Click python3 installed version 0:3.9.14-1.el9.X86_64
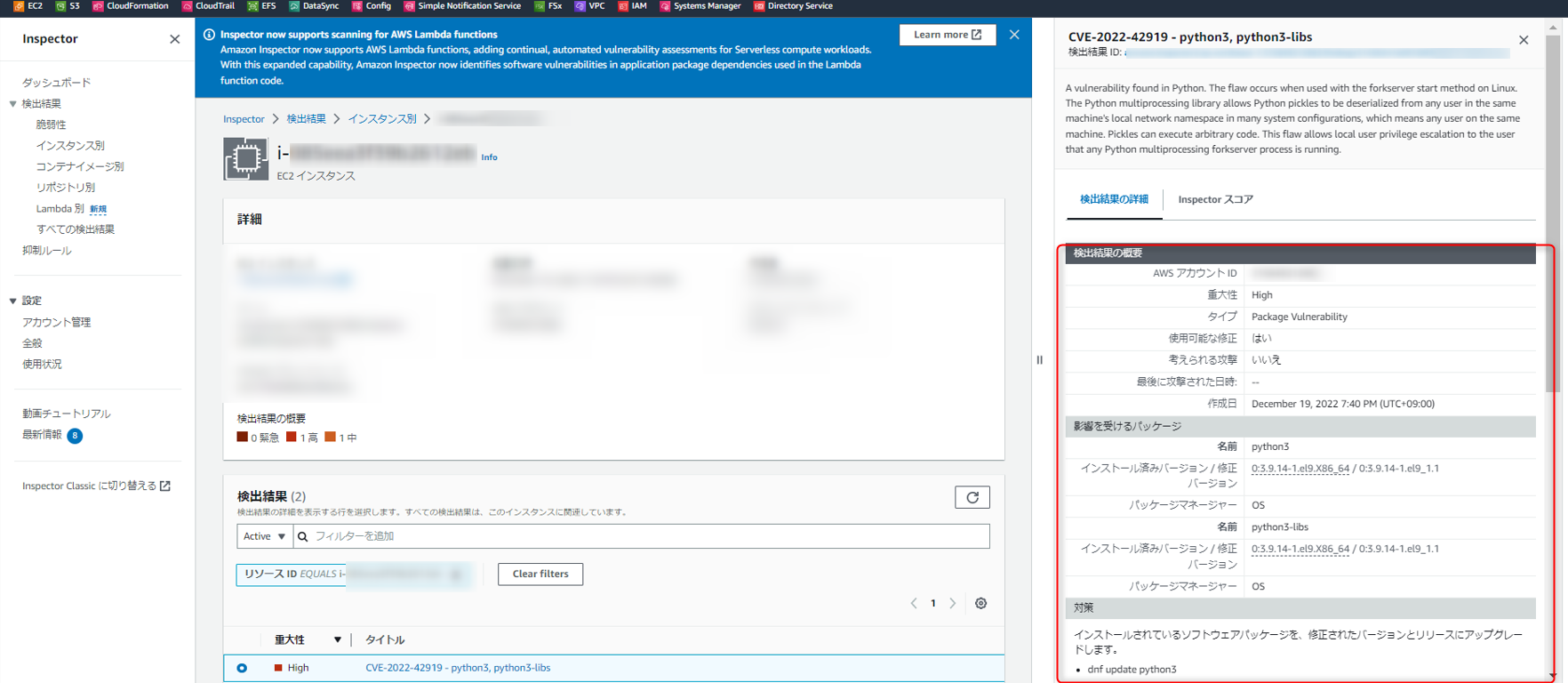Image resolution: width=1568 pixels, height=683 pixels. click(1300, 469)
